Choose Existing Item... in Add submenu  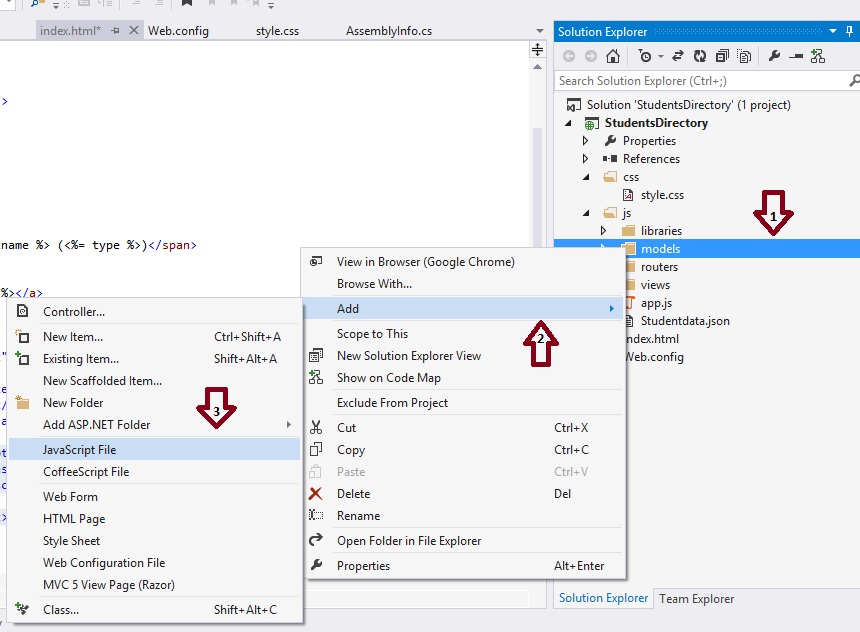coord(155,359)
